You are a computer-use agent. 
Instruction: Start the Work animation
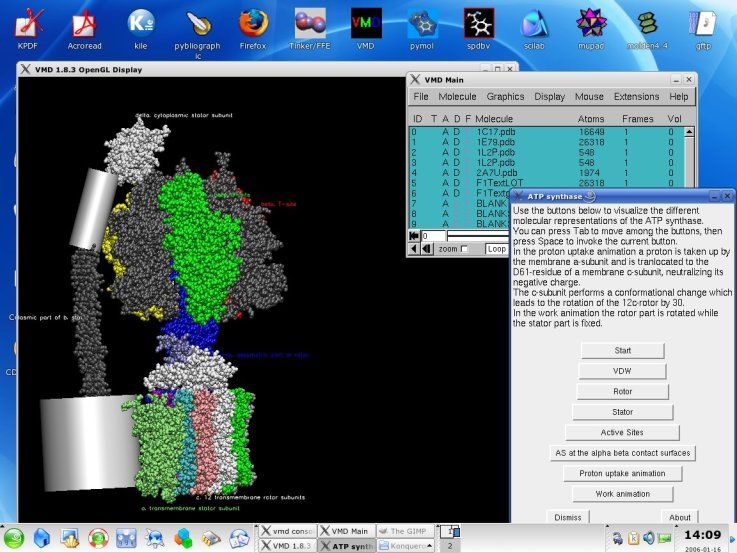pyautogui.click(x=622, y=494)
